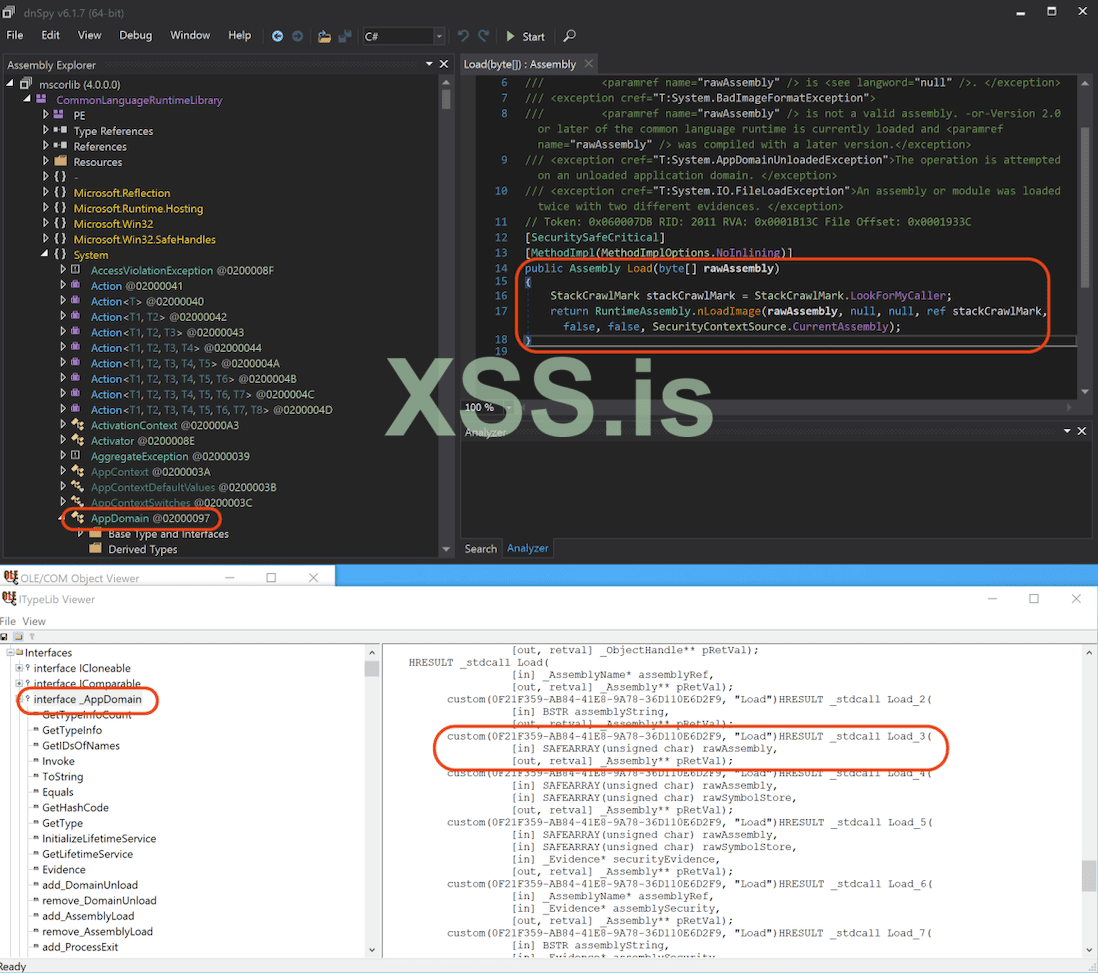Click the navigate forward arrow icon
This screenshot has height=973, width=1098.
point(297,36)
